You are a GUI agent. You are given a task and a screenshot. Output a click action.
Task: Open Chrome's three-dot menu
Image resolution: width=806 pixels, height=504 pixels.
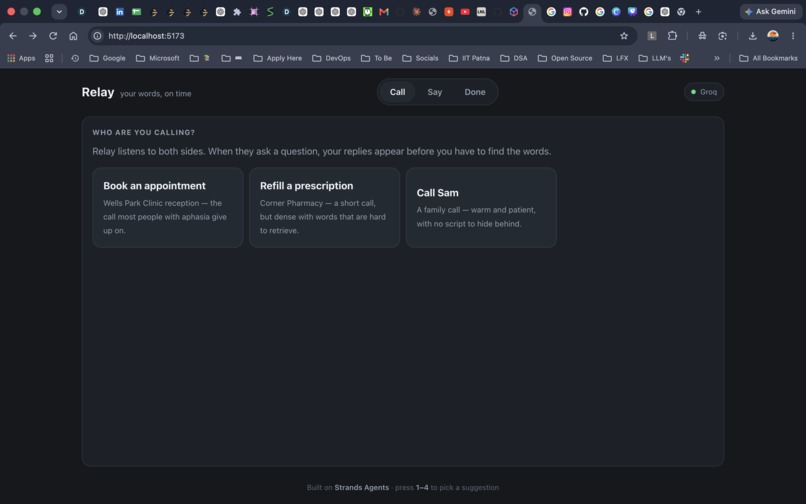click(793, 36)
